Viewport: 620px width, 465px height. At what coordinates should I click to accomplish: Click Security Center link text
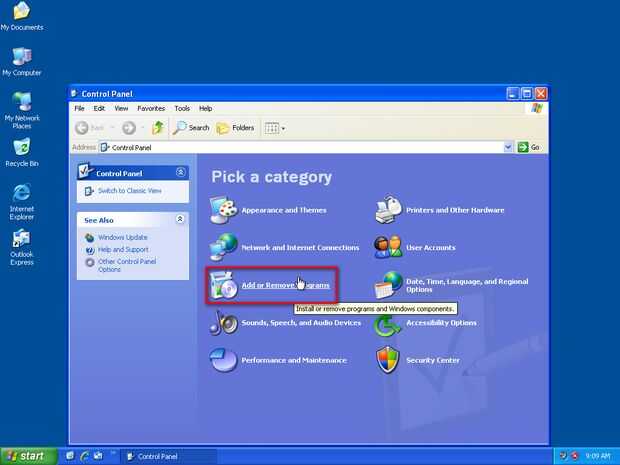pos(433,360)
